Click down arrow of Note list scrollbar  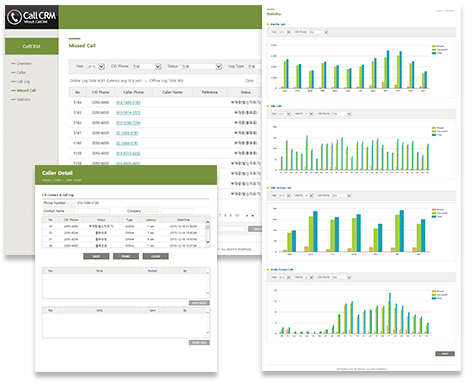[208, 293]
